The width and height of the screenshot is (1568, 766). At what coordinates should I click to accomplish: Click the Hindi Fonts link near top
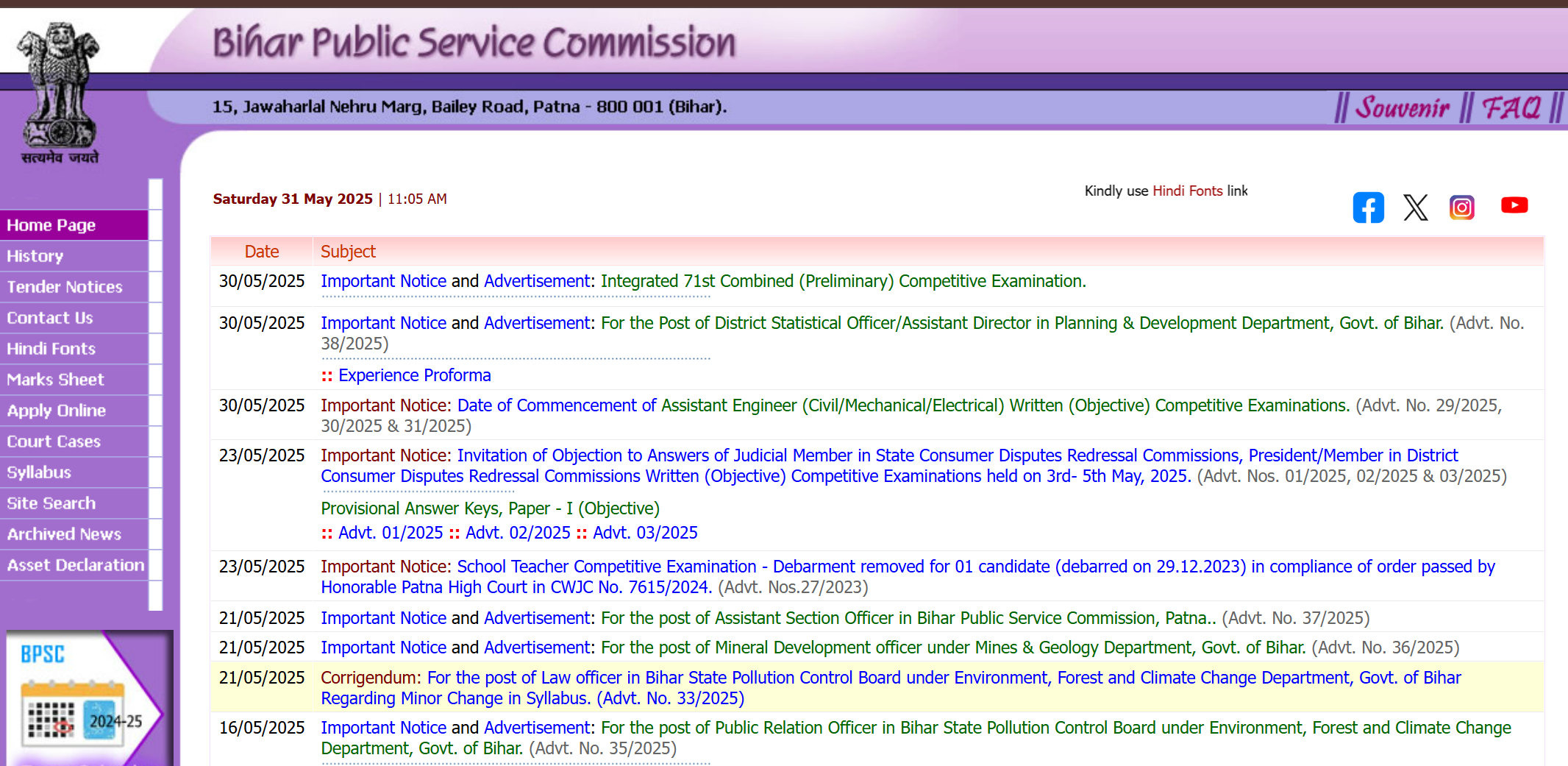(x=1187, y=191)
